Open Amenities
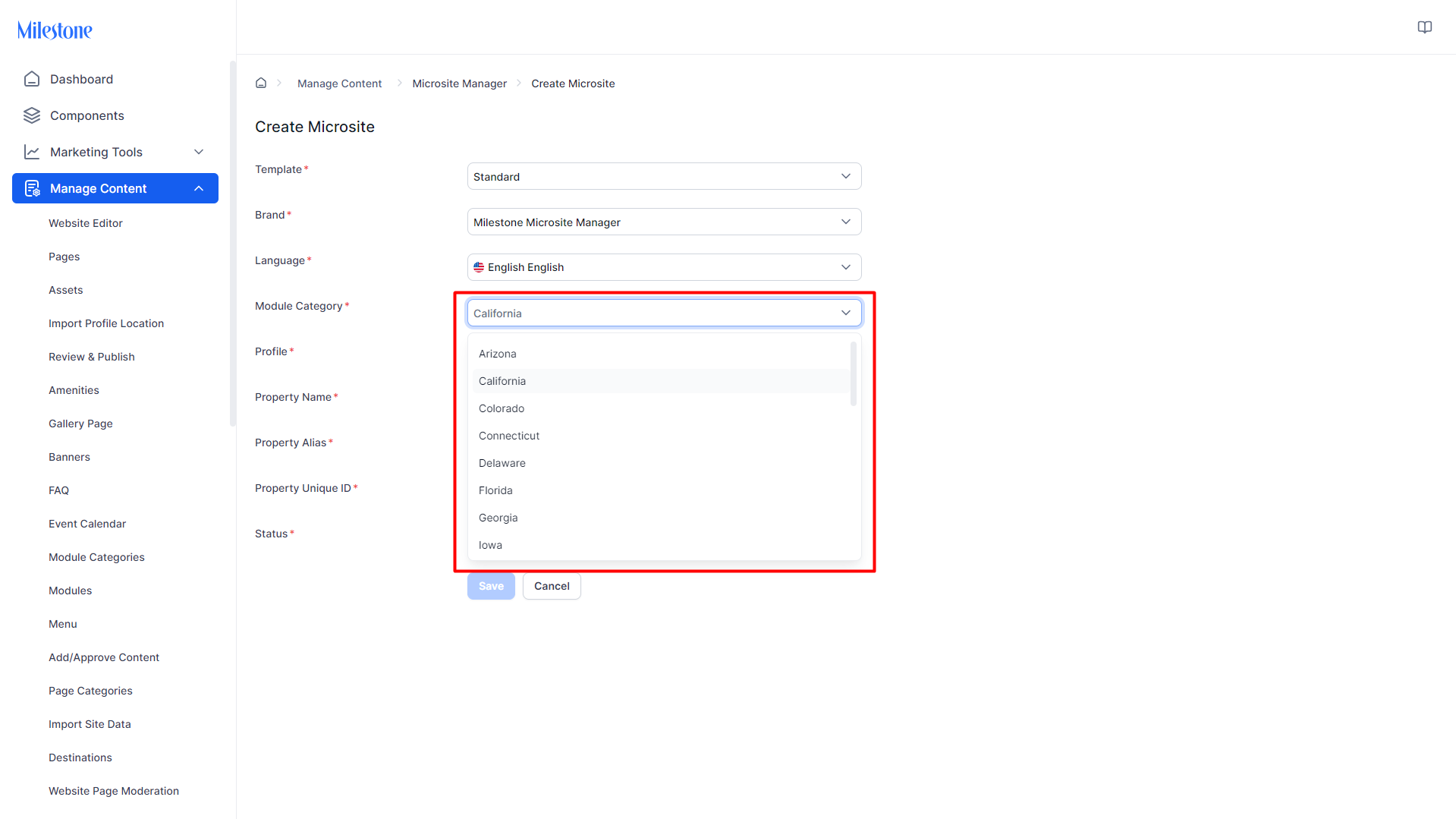This screenshot has width=1456, height=819. [x=74, y=390]
